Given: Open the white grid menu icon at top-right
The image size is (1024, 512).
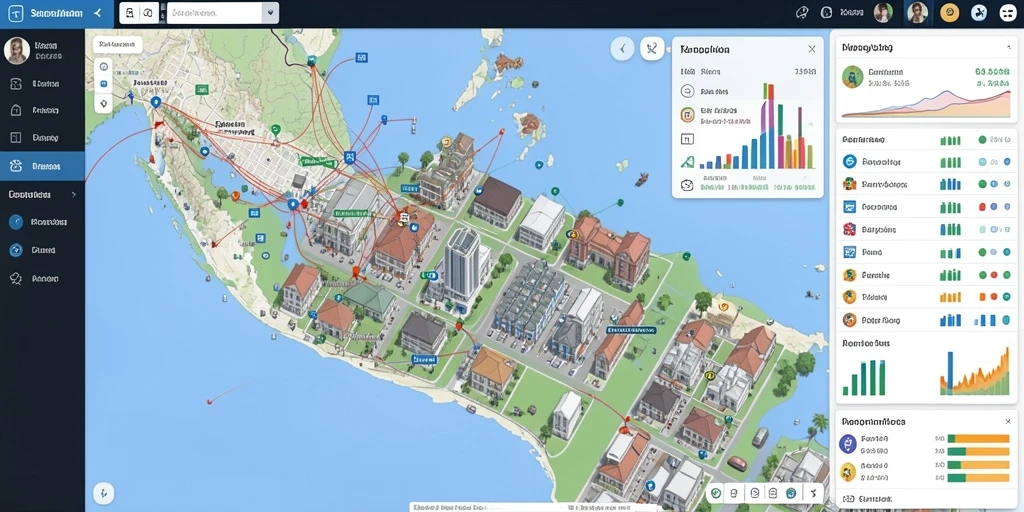Looking at the screenshot, I should (1008, 12).
